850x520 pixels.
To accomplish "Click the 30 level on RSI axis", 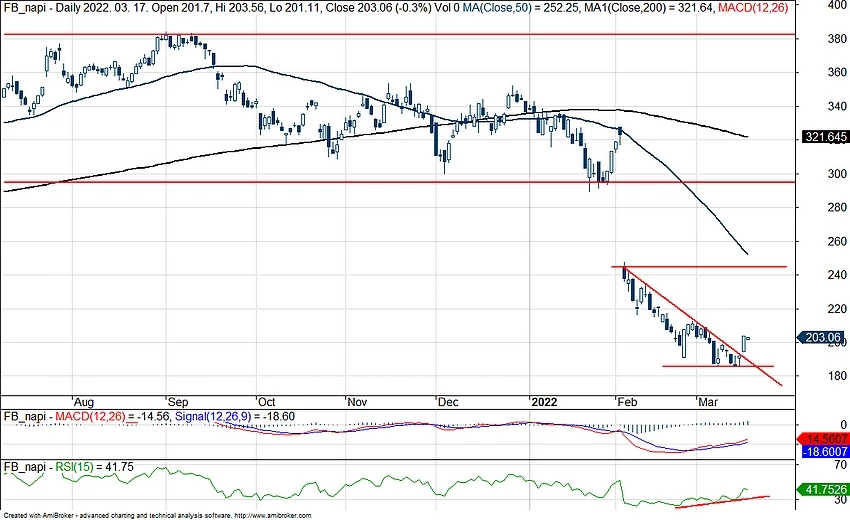I will coord(840,500).
